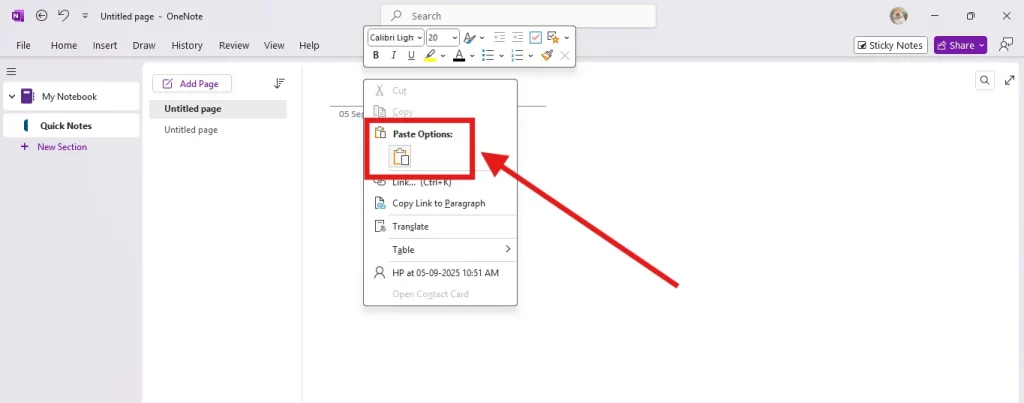The width and height of the screenshot is (1024, 403).
Task: Click the OneNote app logo icon
Action: click(18, 16)
